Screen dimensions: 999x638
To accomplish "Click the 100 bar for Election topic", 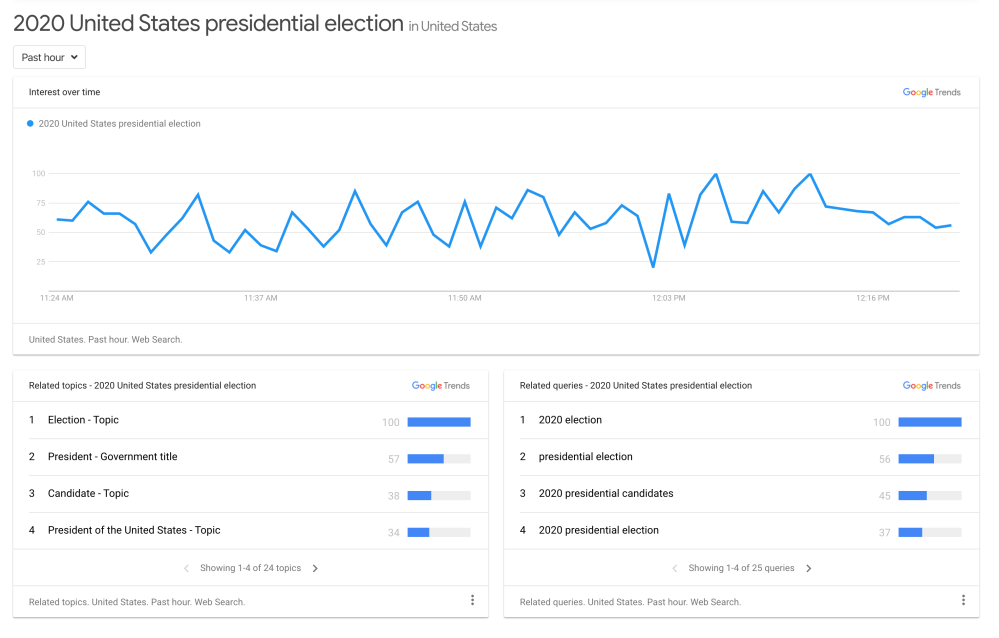I will point(438,422).
